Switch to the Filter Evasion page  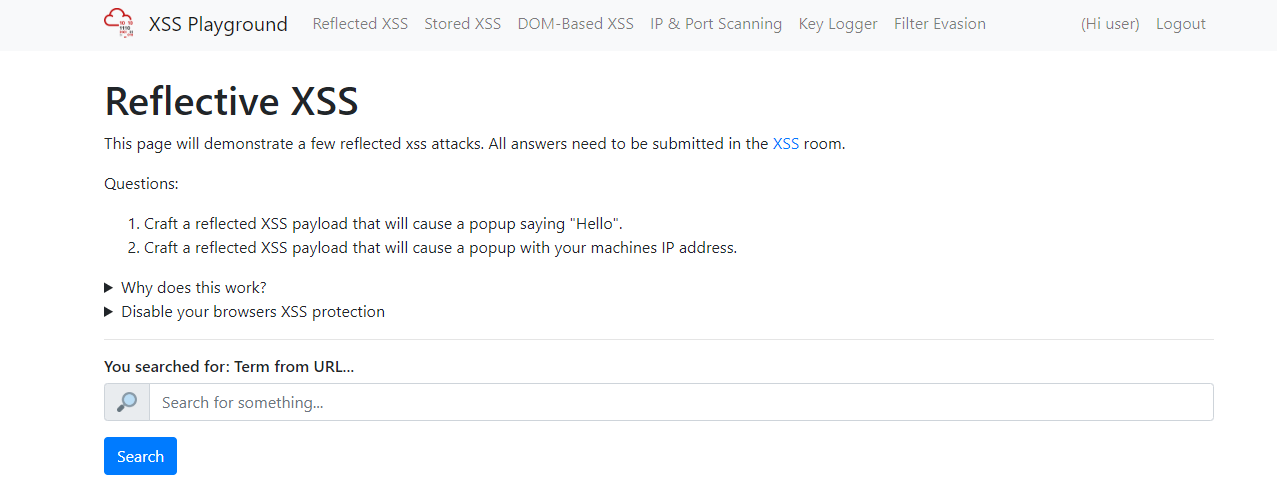coord(939,24)
